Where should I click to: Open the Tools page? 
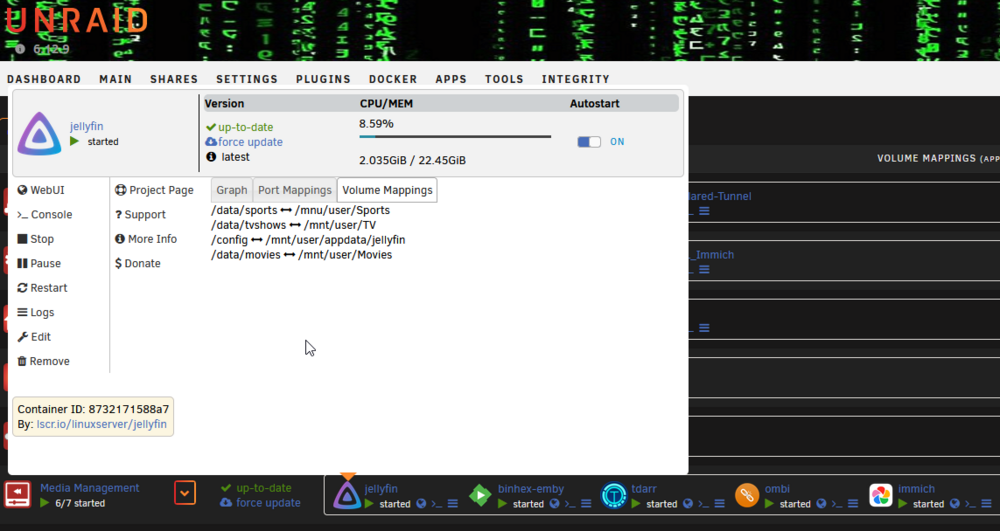coord(504,79)
